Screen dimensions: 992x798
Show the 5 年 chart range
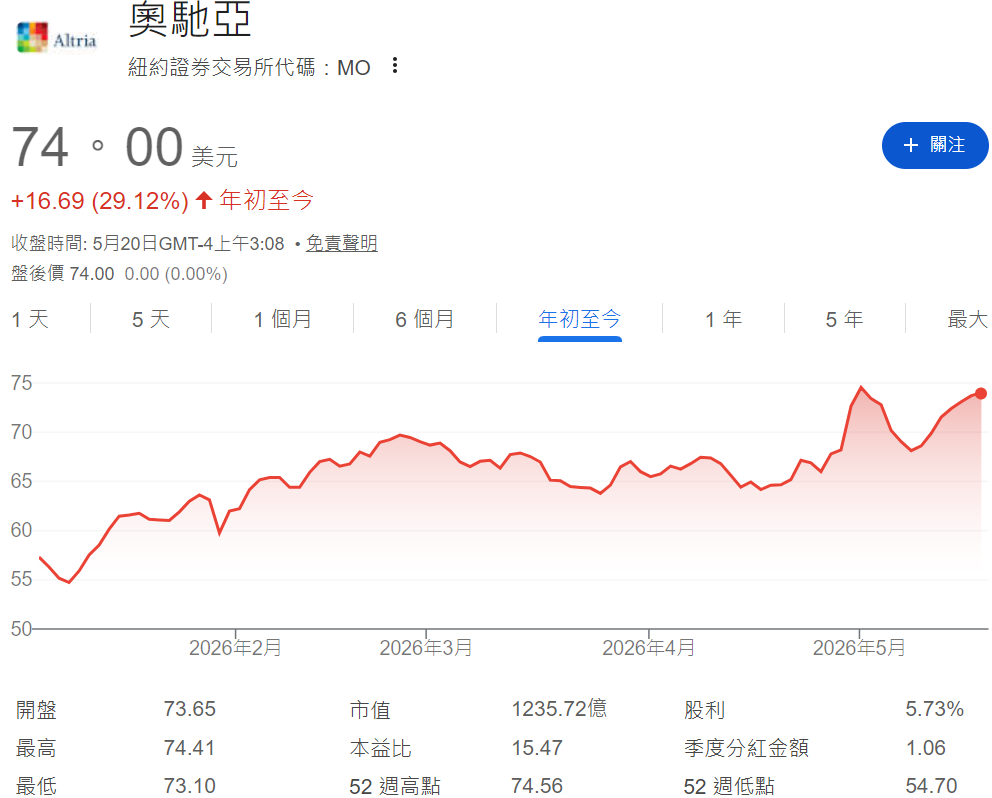844,319
